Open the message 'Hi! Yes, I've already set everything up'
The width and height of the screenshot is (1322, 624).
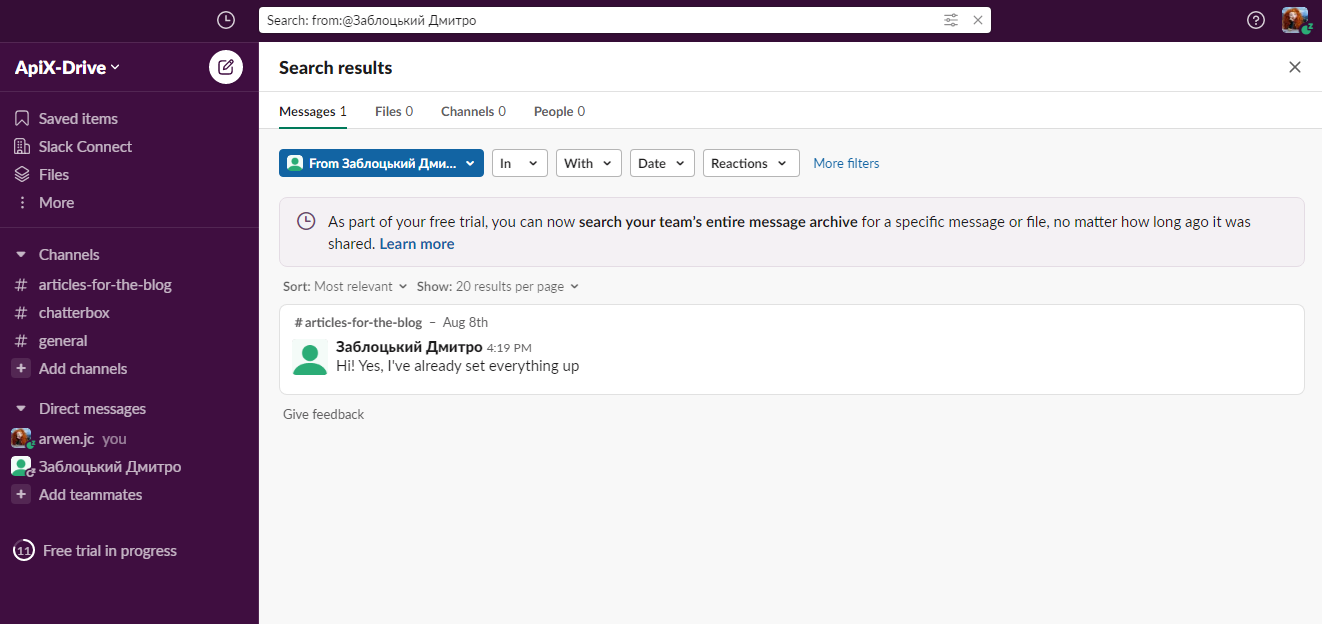click(x=457, y=366)
